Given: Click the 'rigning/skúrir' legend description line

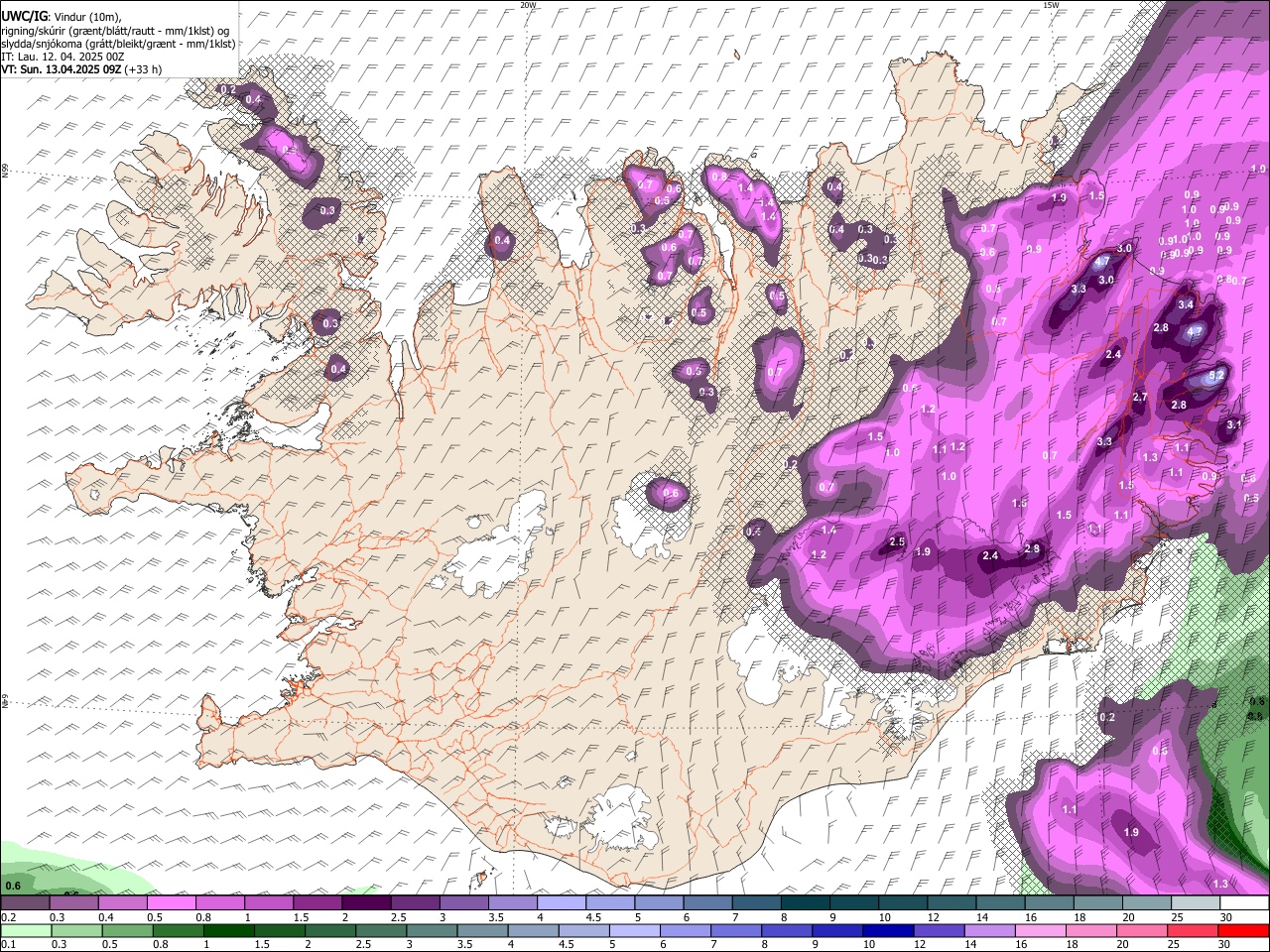Looking at the screenshot, I should tap(115, 31).
